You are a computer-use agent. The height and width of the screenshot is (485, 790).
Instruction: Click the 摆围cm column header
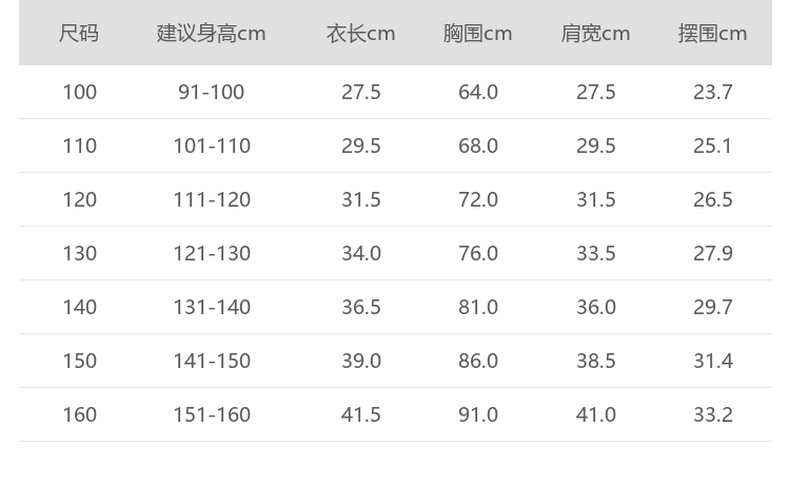(x=713, y=33)
